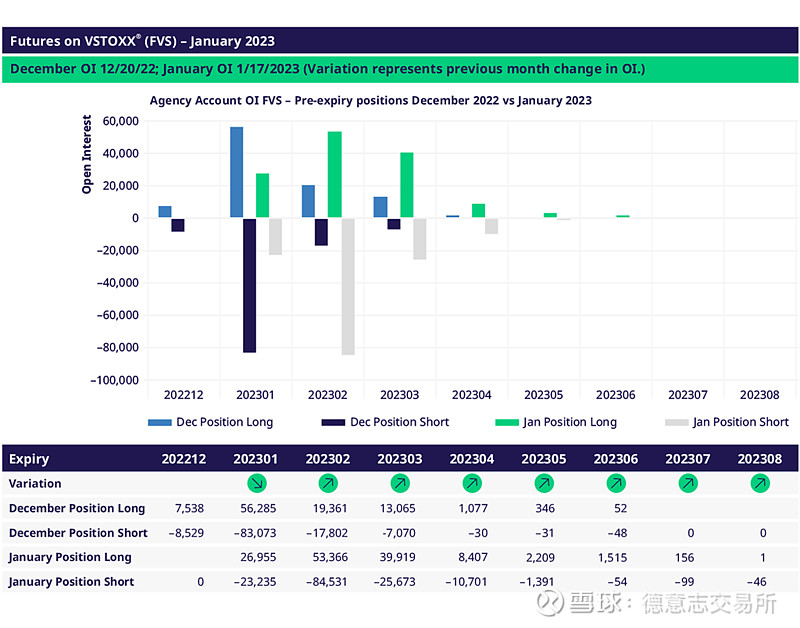Click the 202301 variation down arrow icon
Image resolution: width=800 pixels, height=628 pixels.
[256, 484]
